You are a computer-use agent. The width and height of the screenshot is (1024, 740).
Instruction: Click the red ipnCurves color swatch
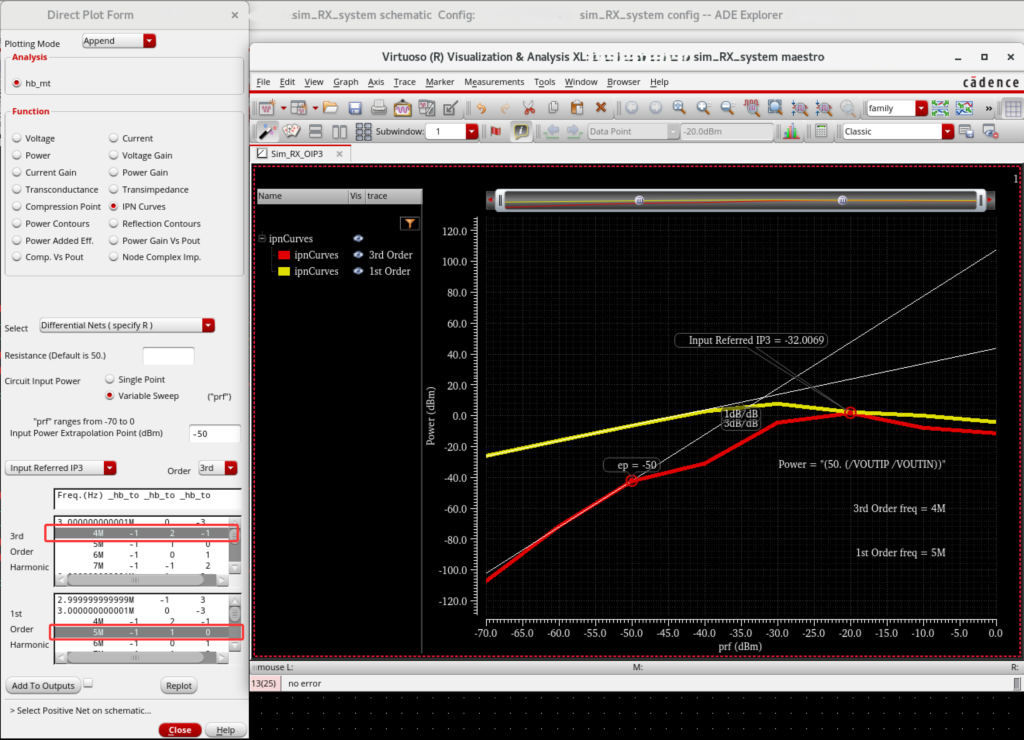[284, 255]
